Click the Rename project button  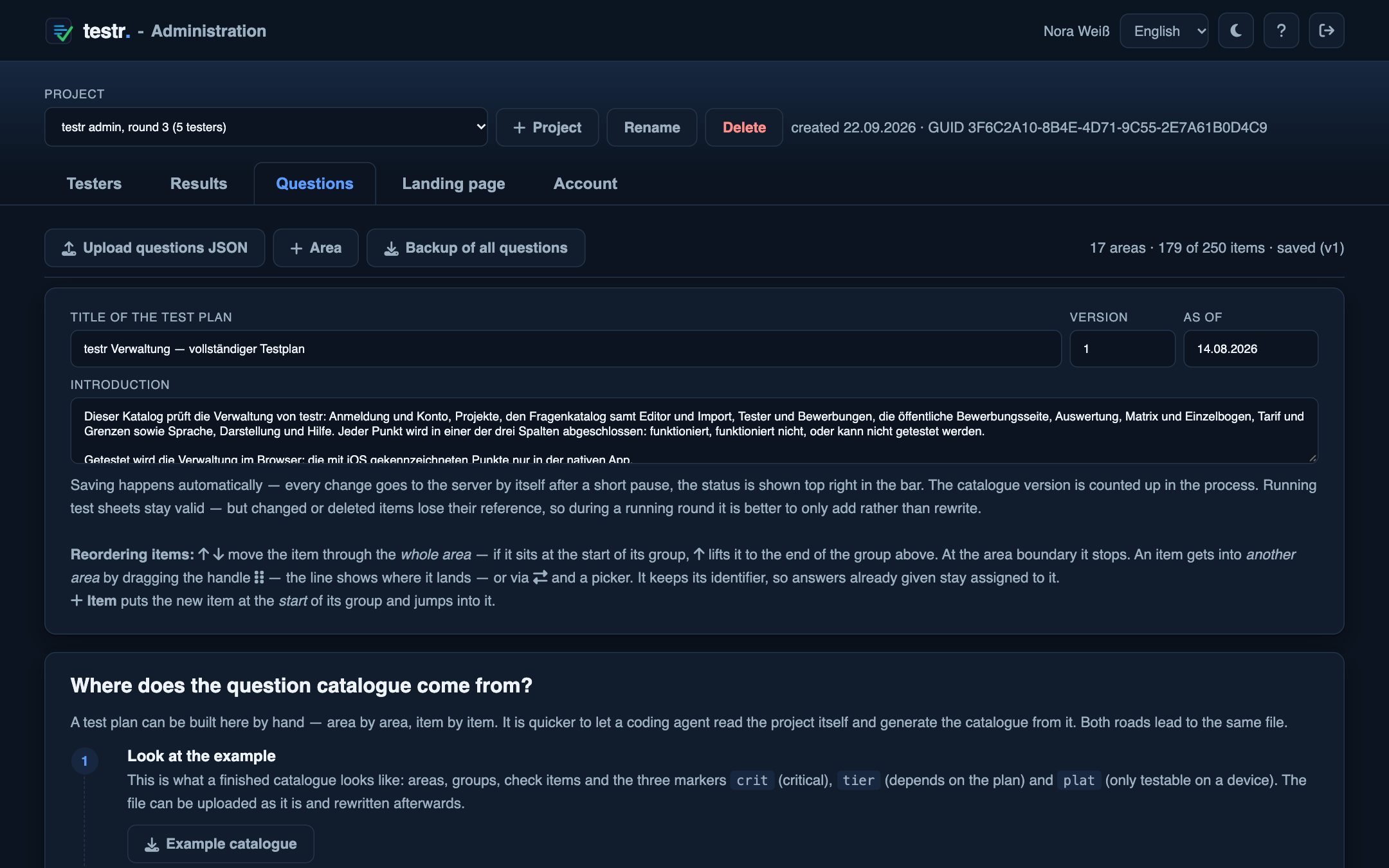pyautogui.click(x=651, y=127)
